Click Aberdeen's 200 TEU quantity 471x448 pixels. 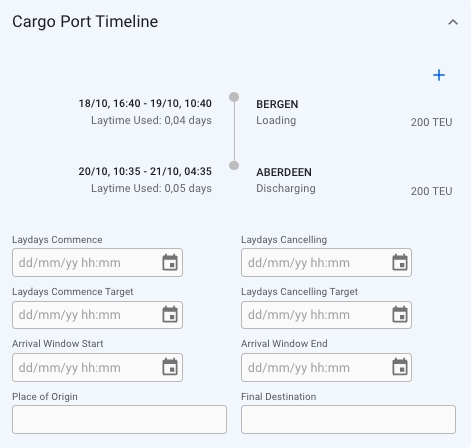pos(431,191)
